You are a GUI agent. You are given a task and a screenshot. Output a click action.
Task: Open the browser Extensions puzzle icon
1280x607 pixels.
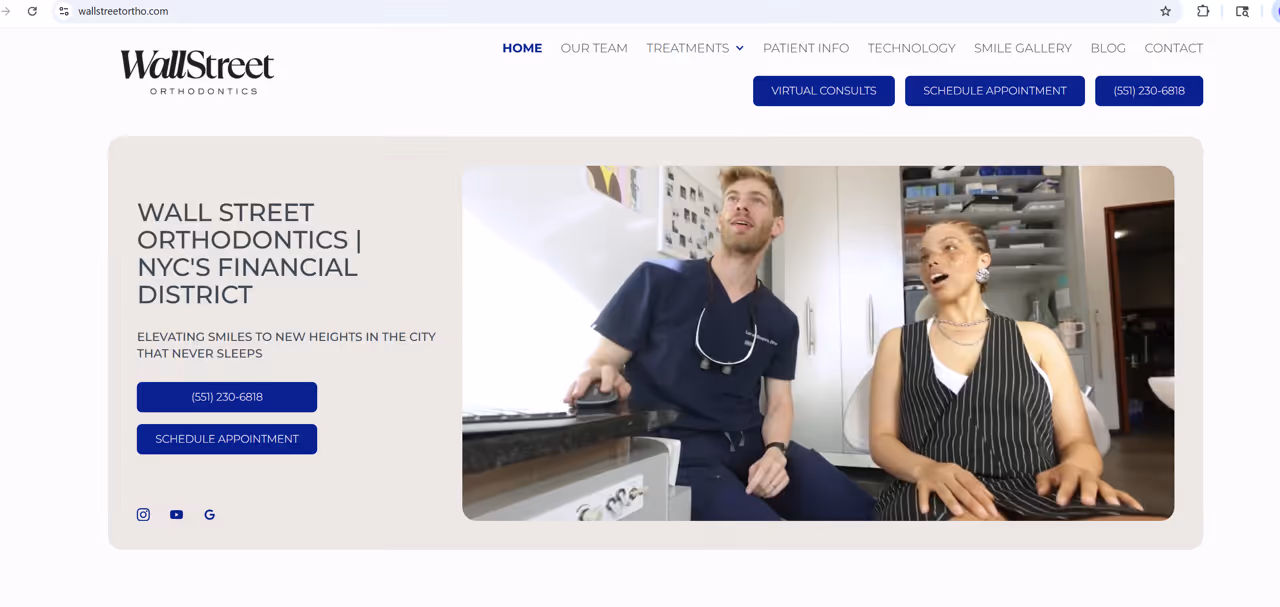click(x=1203, y=11)
